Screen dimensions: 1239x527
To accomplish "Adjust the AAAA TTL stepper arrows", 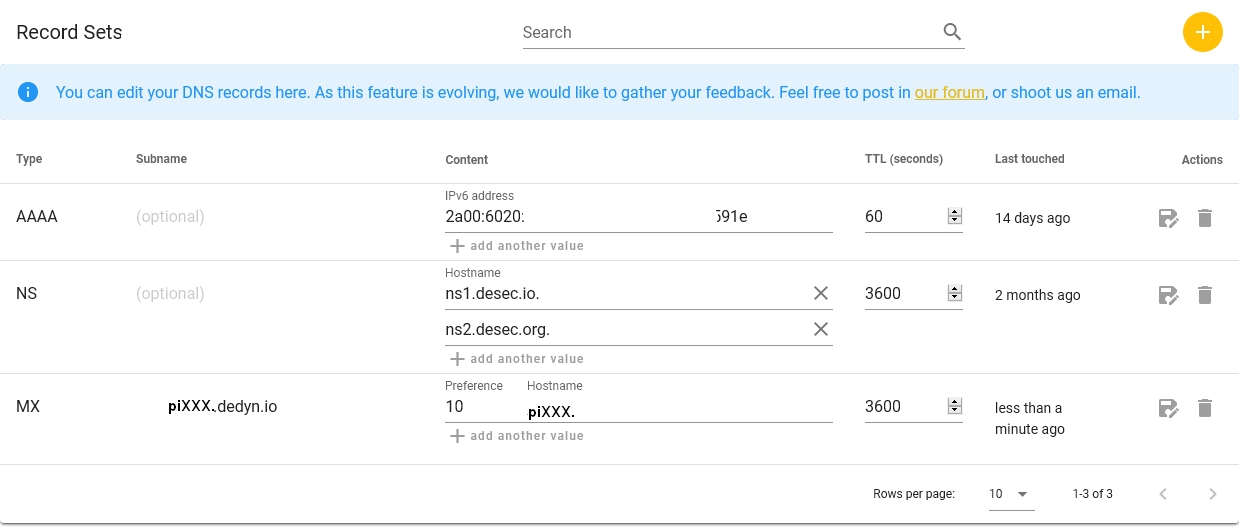I will pos(955,216).
